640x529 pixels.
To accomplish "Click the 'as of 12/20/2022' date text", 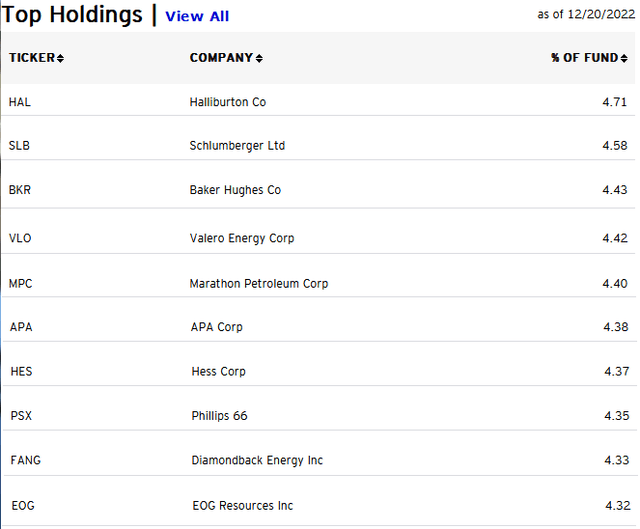I will (x=586, y=14).
